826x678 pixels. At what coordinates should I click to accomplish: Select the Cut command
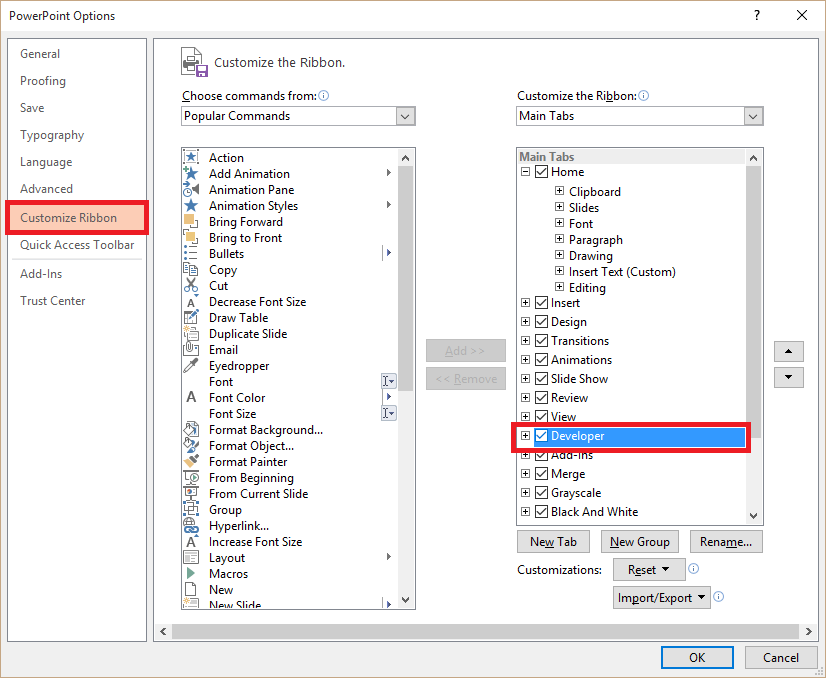[222, 285]
